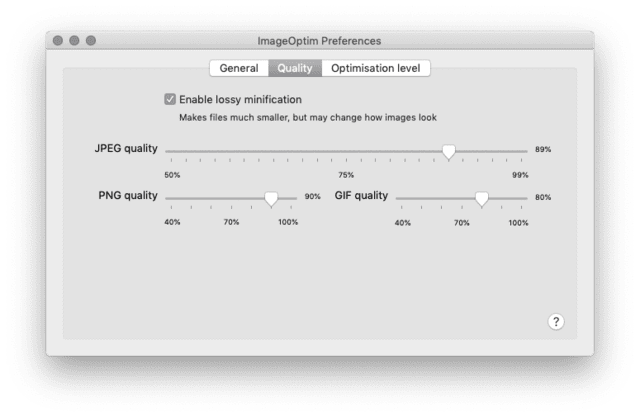Set JPEG quality to the 75% mark

tap(346, 151)
